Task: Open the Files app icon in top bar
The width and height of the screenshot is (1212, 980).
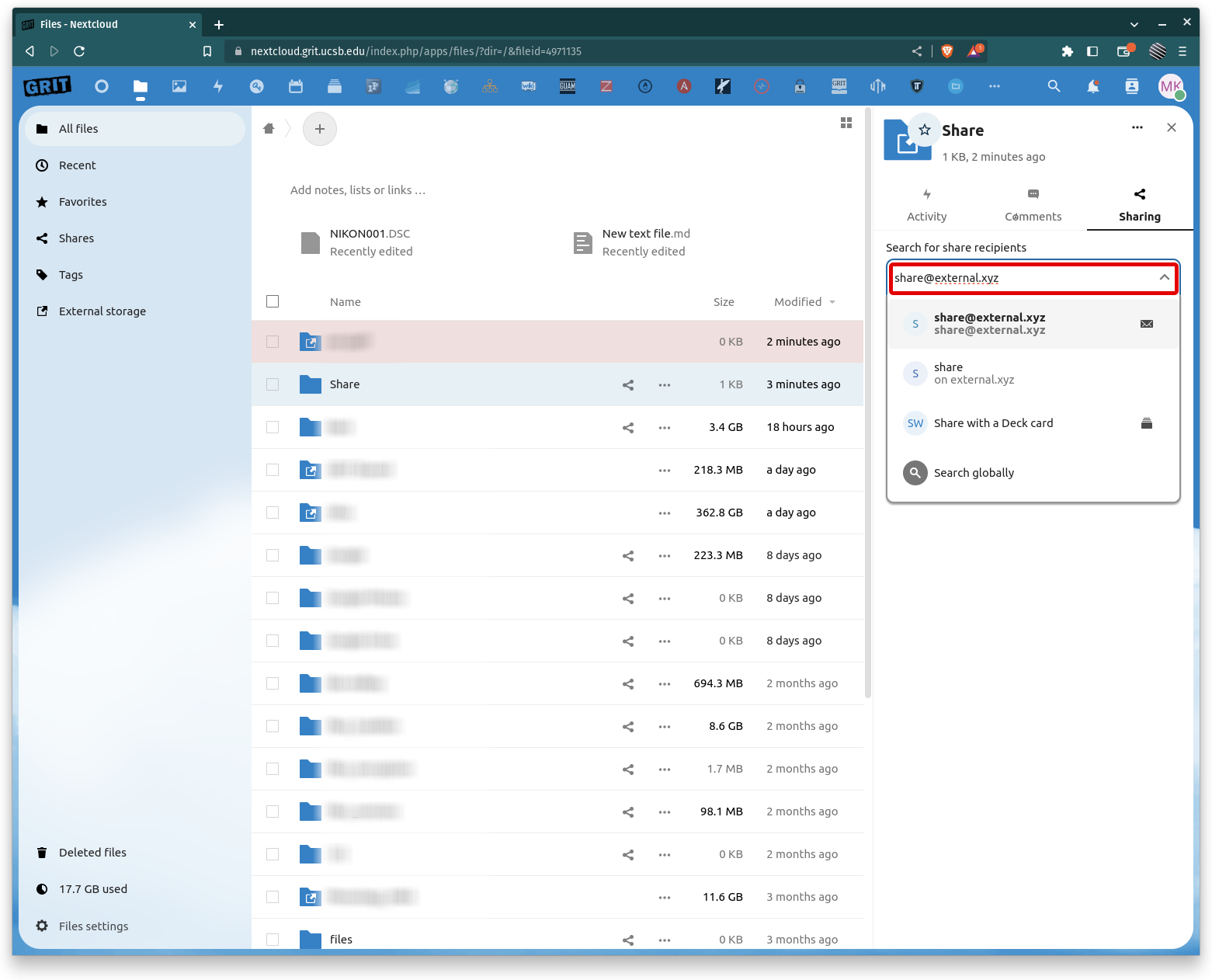Action: pyautogui.click(x=141, y=86)
